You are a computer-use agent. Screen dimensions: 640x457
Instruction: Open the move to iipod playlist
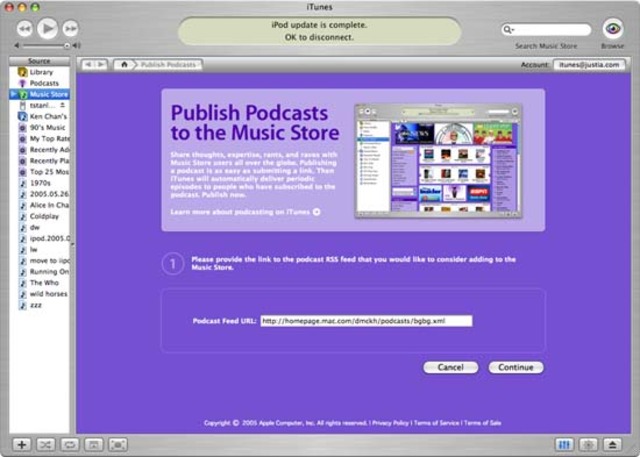pyautogui.click(x=40, y=261)
